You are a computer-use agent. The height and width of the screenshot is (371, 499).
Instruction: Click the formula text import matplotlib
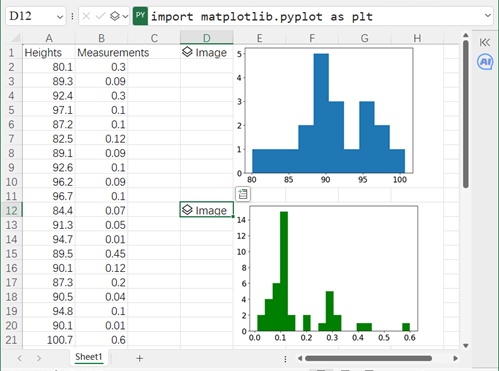pyautogui.click(x=262, y=16)
